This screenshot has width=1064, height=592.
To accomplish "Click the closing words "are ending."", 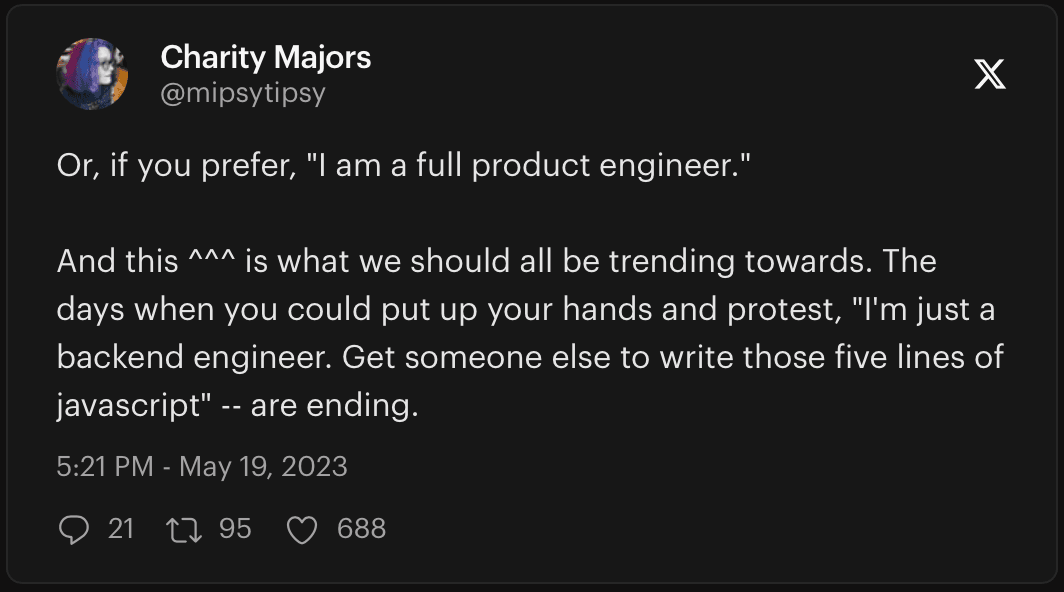I will click(x=335, y=406).
